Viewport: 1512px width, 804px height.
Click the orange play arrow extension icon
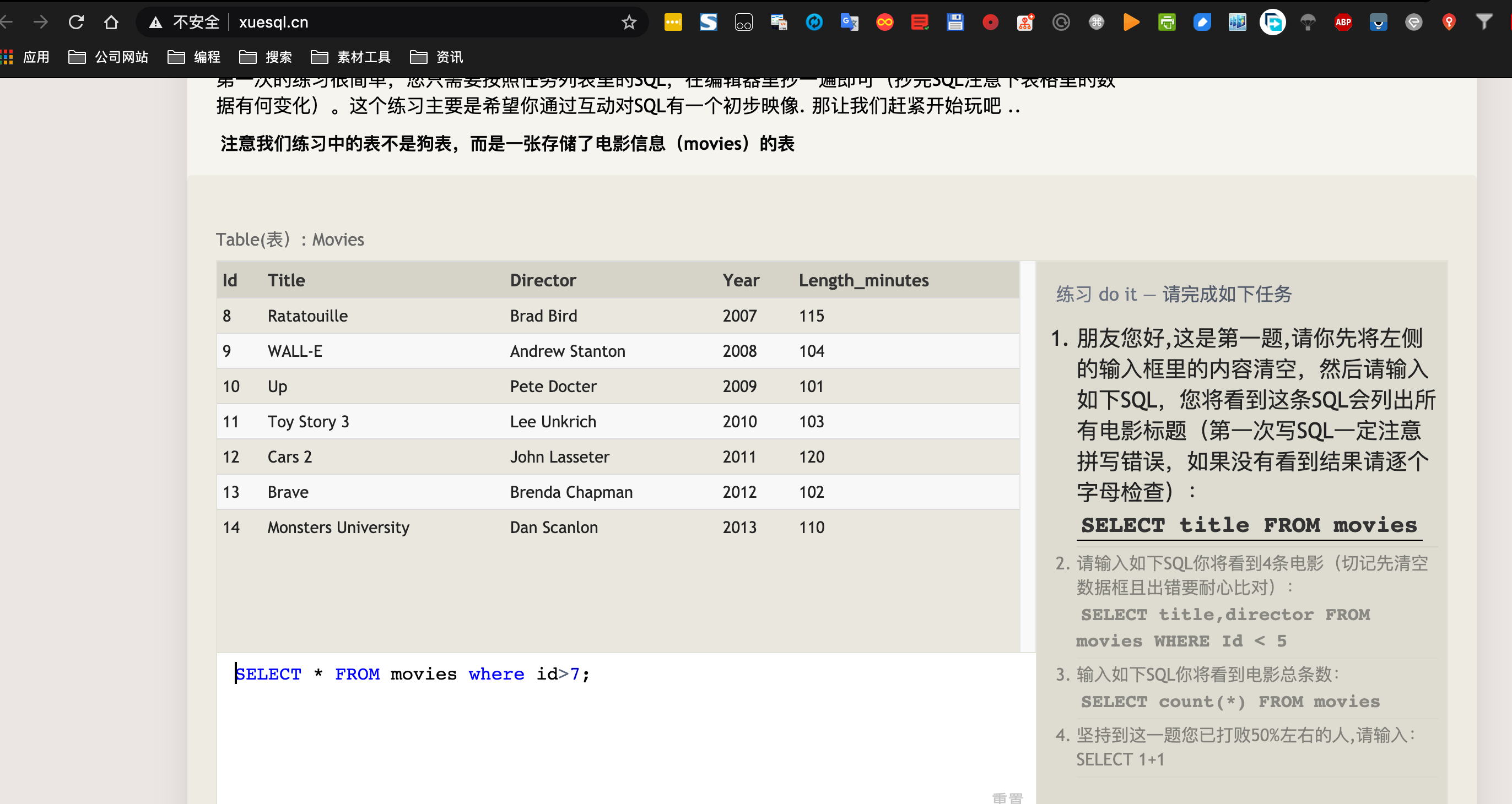click(1131, 22)
